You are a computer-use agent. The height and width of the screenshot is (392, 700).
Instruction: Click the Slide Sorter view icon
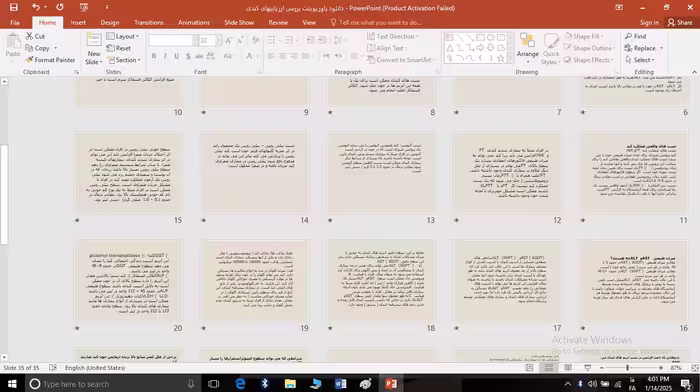(549, 368)
